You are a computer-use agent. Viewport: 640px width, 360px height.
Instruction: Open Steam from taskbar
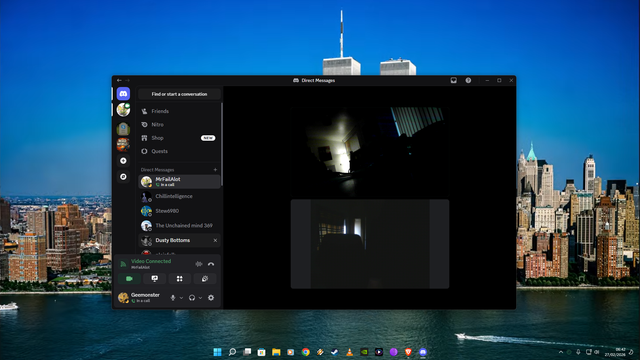coord(335,352)
